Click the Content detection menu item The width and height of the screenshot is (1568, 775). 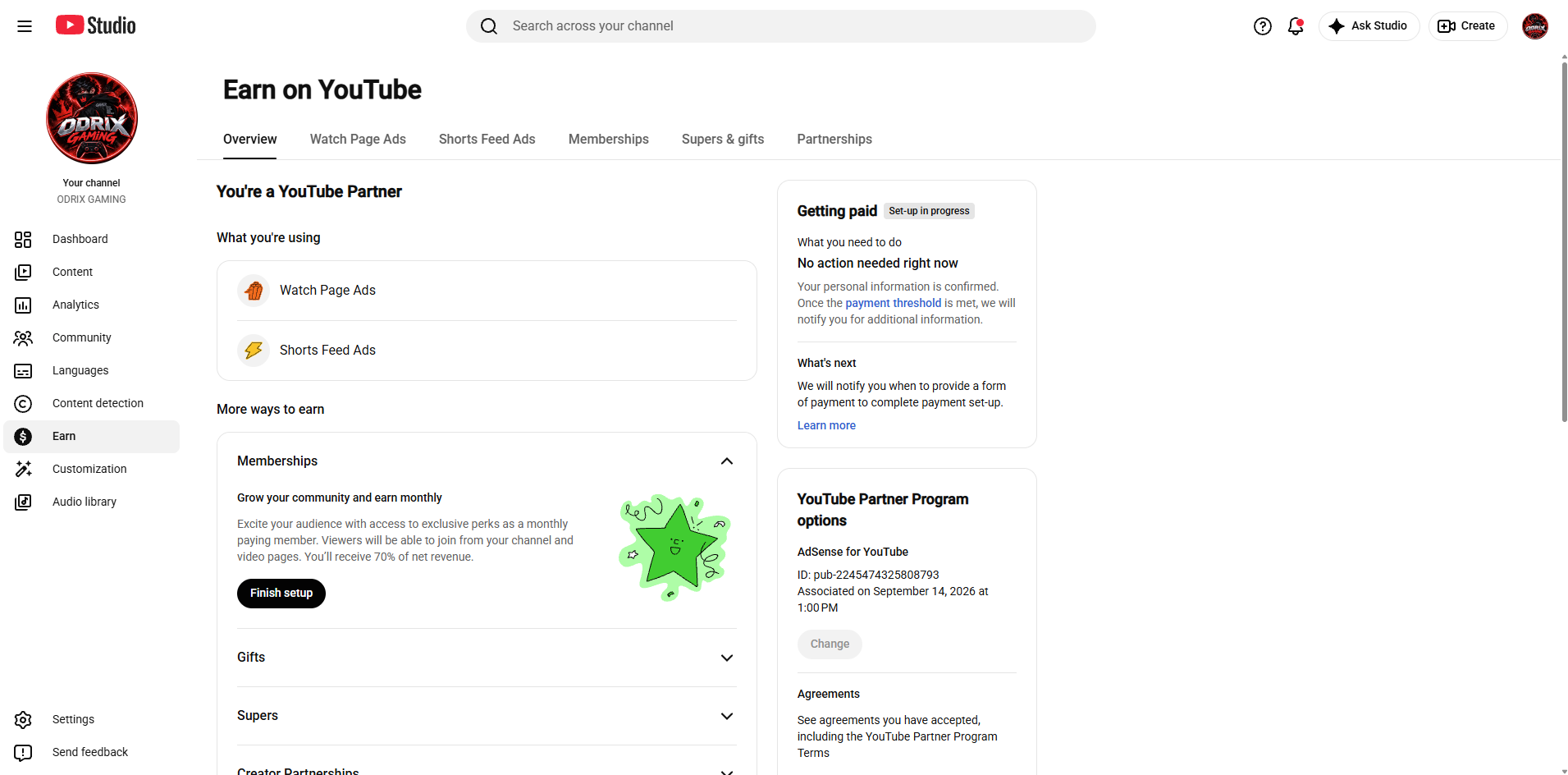pos(92,403)
